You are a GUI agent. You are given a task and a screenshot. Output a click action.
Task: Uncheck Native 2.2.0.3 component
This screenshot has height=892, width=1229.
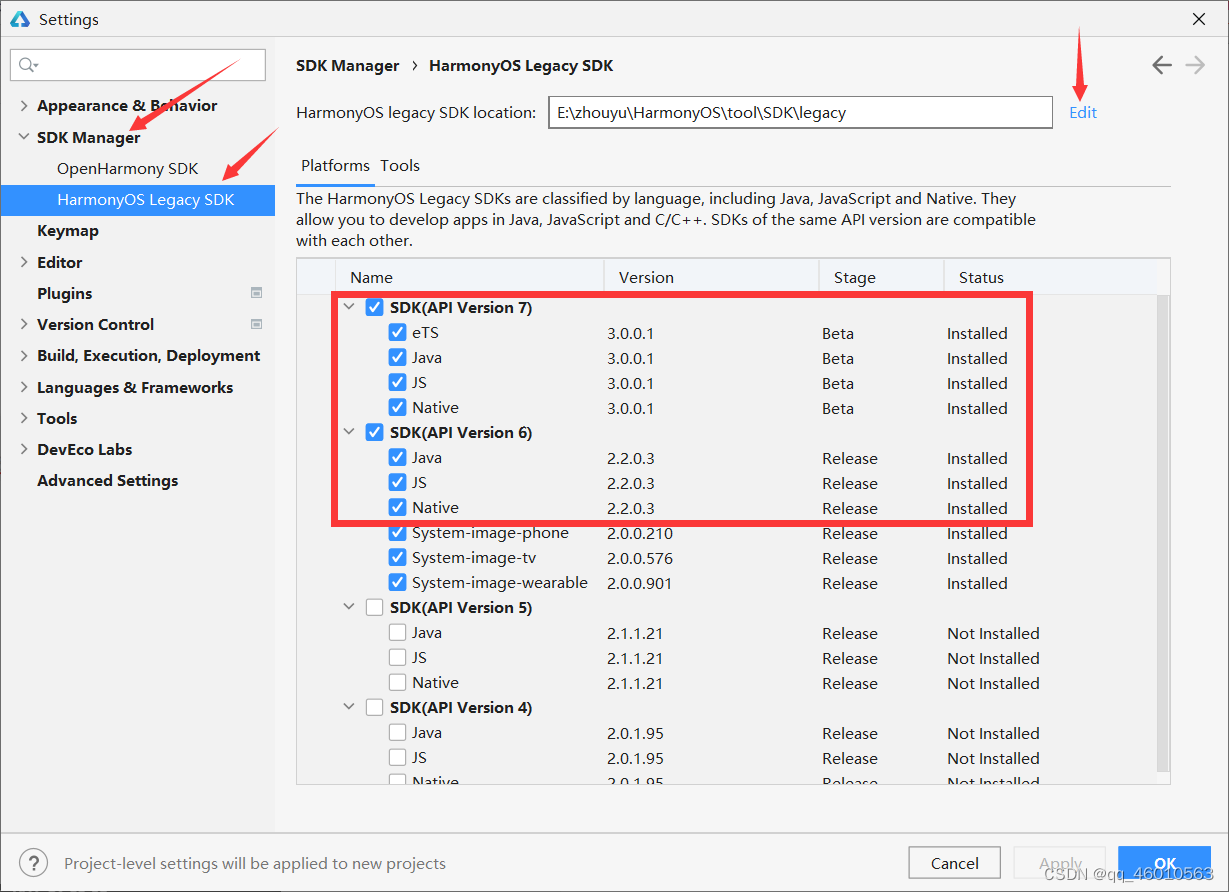(x=397, y=508)
